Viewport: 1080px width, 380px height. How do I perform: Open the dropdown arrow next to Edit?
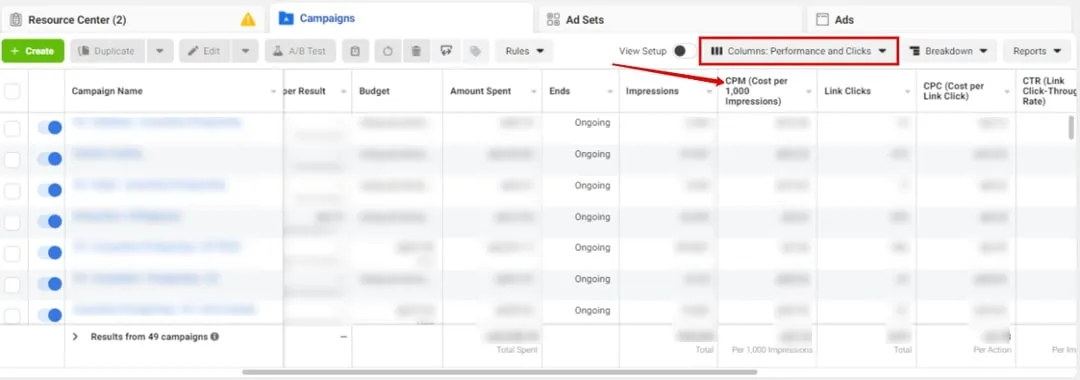[x=245, y=51]
